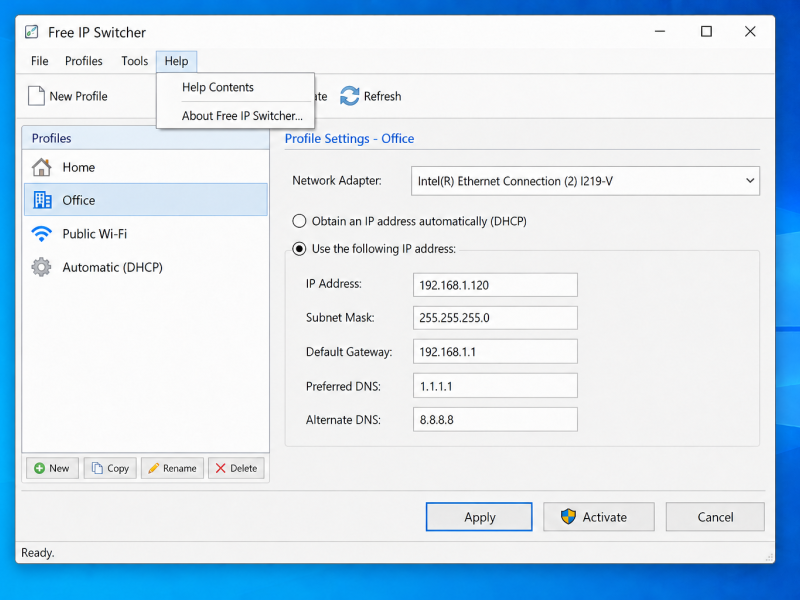Click the 'Preferred DNS:' label

(x=343, y=386)
